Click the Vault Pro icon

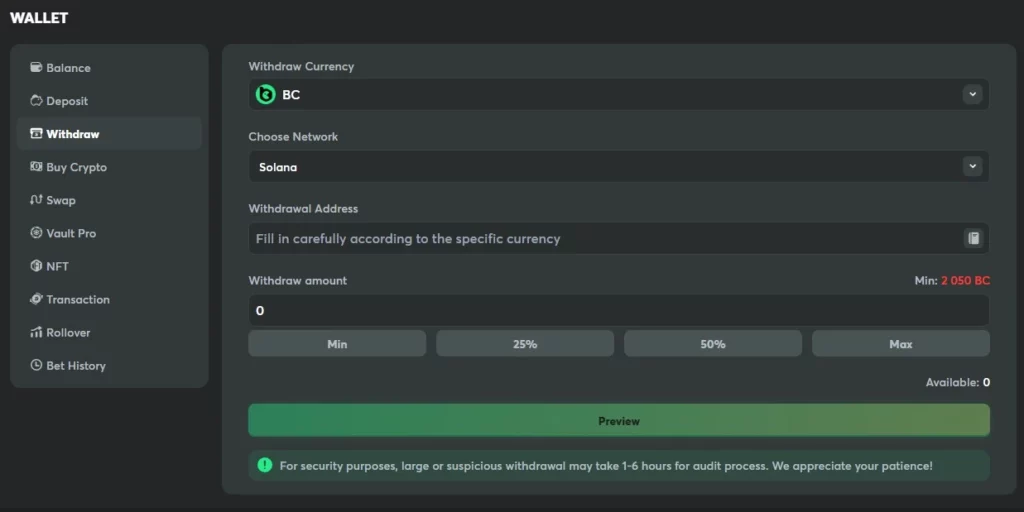(x=37, y=233)
